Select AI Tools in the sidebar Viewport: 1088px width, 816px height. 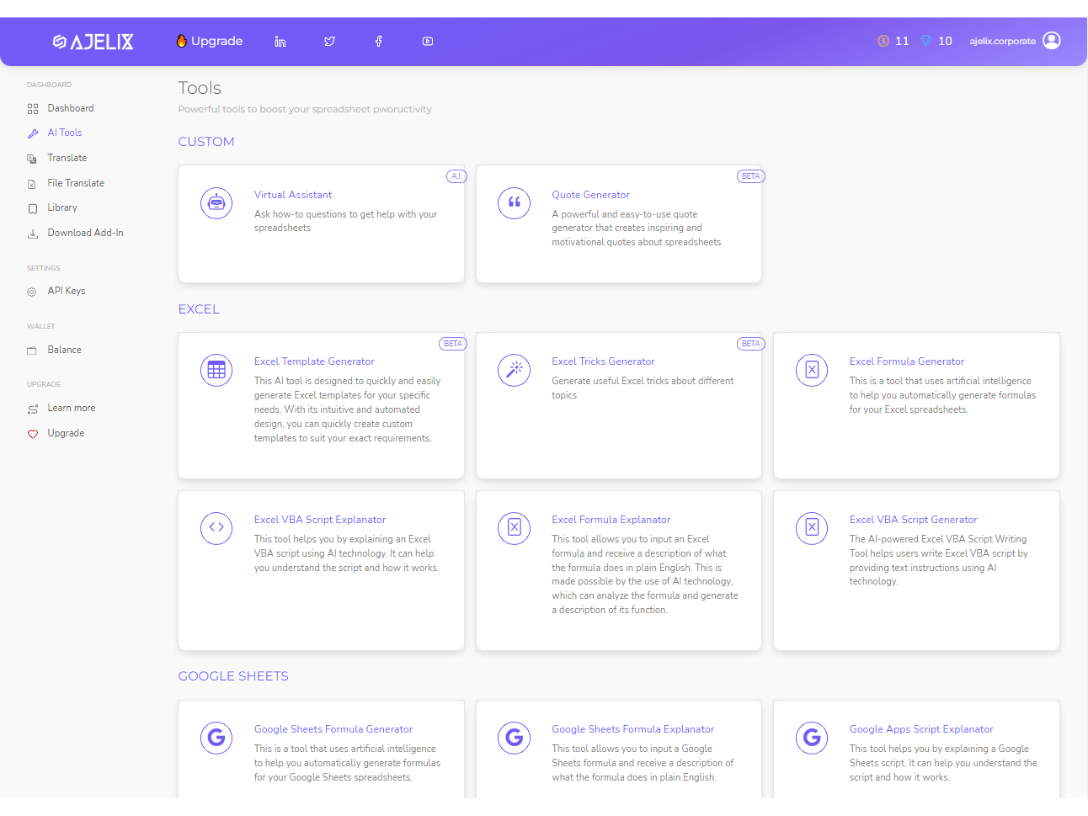click(x=65, y=132)
